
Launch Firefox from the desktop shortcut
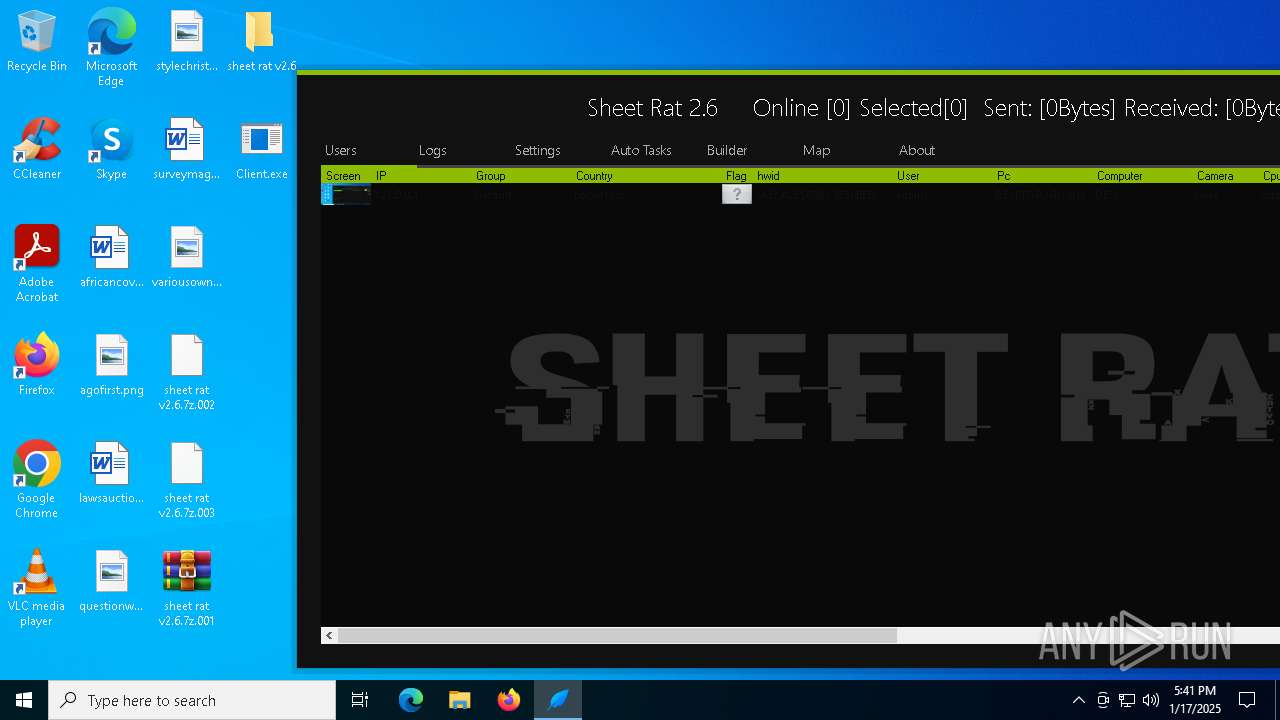(x=37, y=366)
